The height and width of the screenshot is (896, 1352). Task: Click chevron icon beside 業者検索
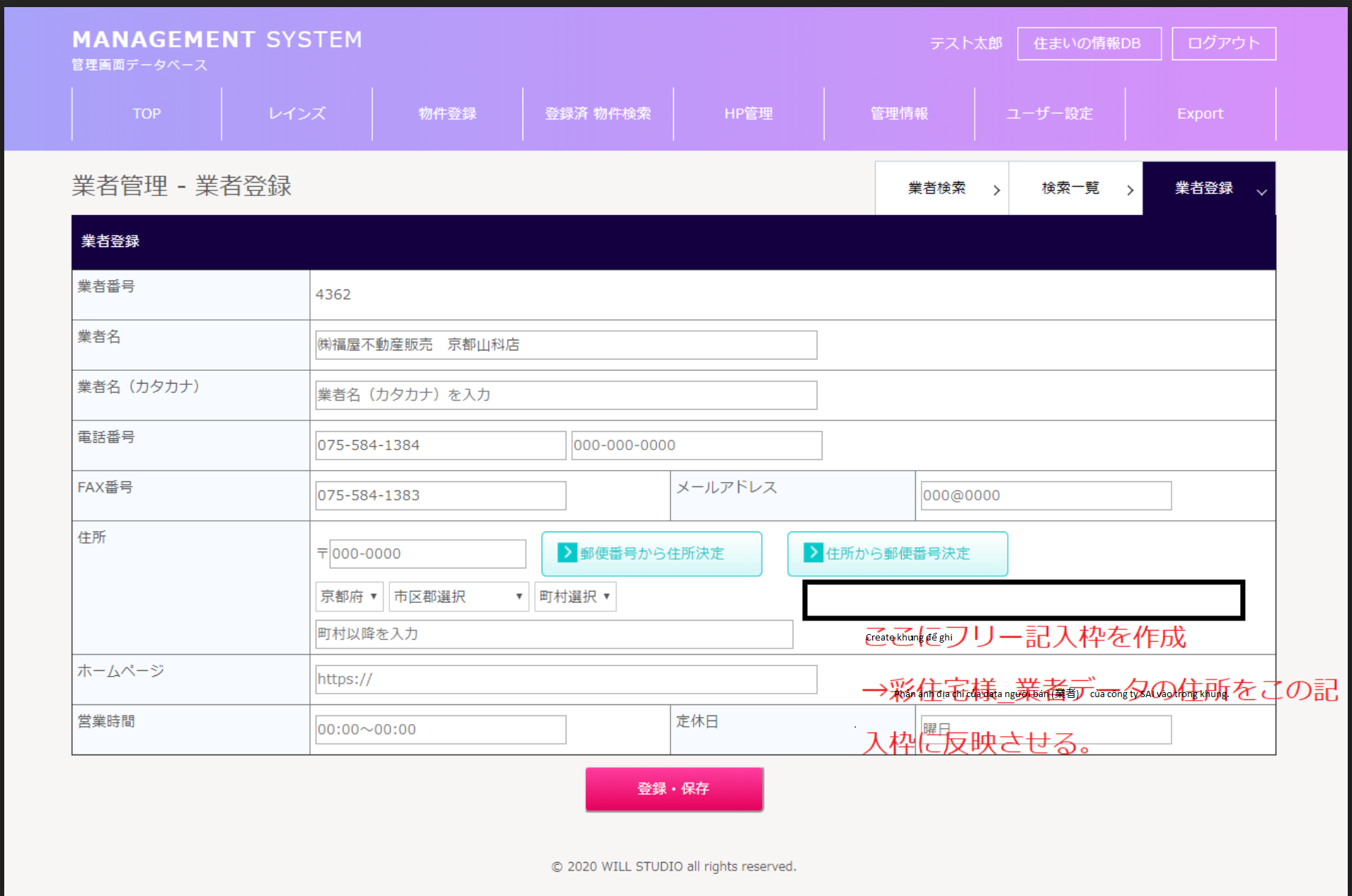(996, 190)
